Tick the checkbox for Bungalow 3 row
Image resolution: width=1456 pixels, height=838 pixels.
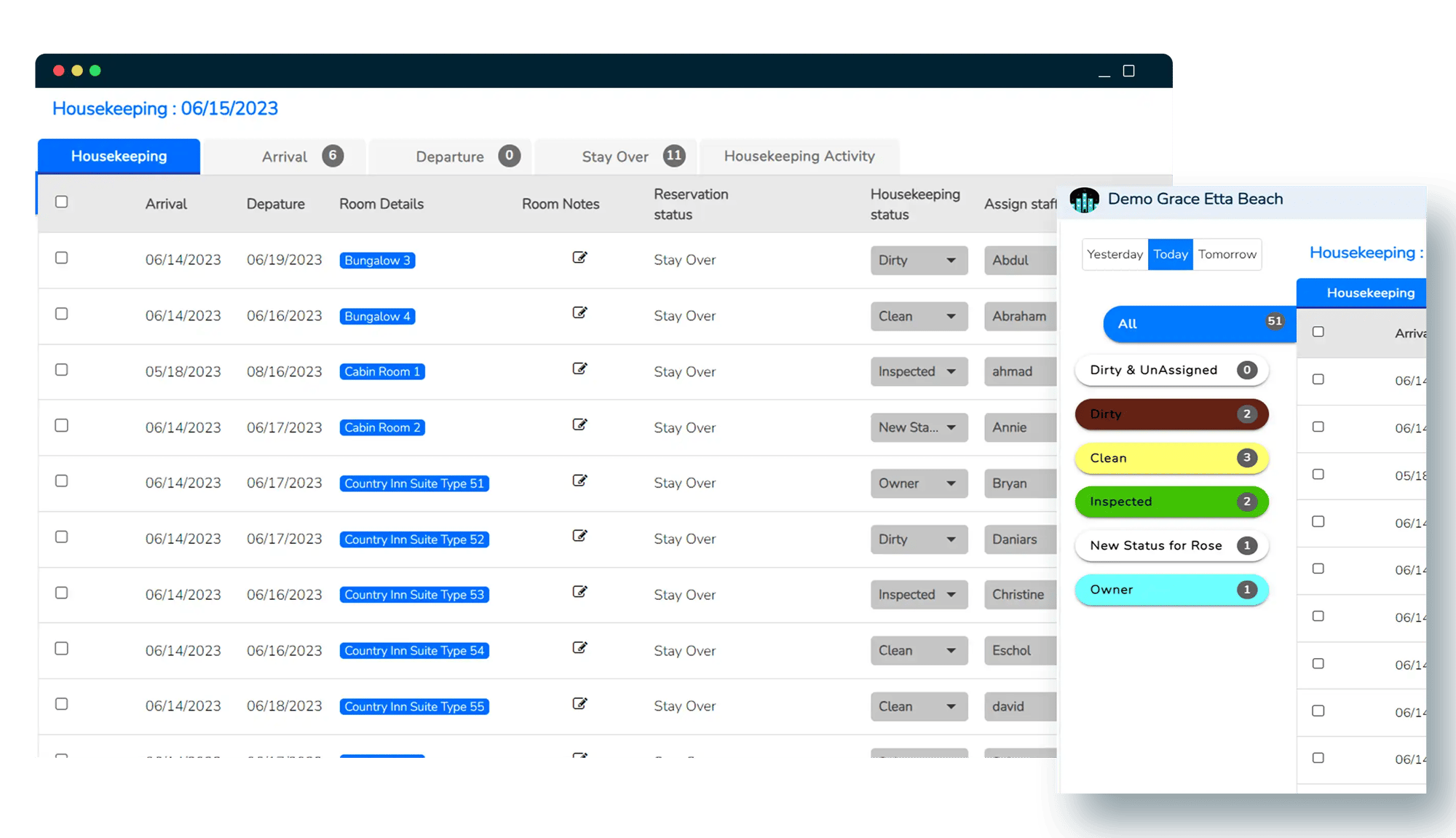[62, 258]
